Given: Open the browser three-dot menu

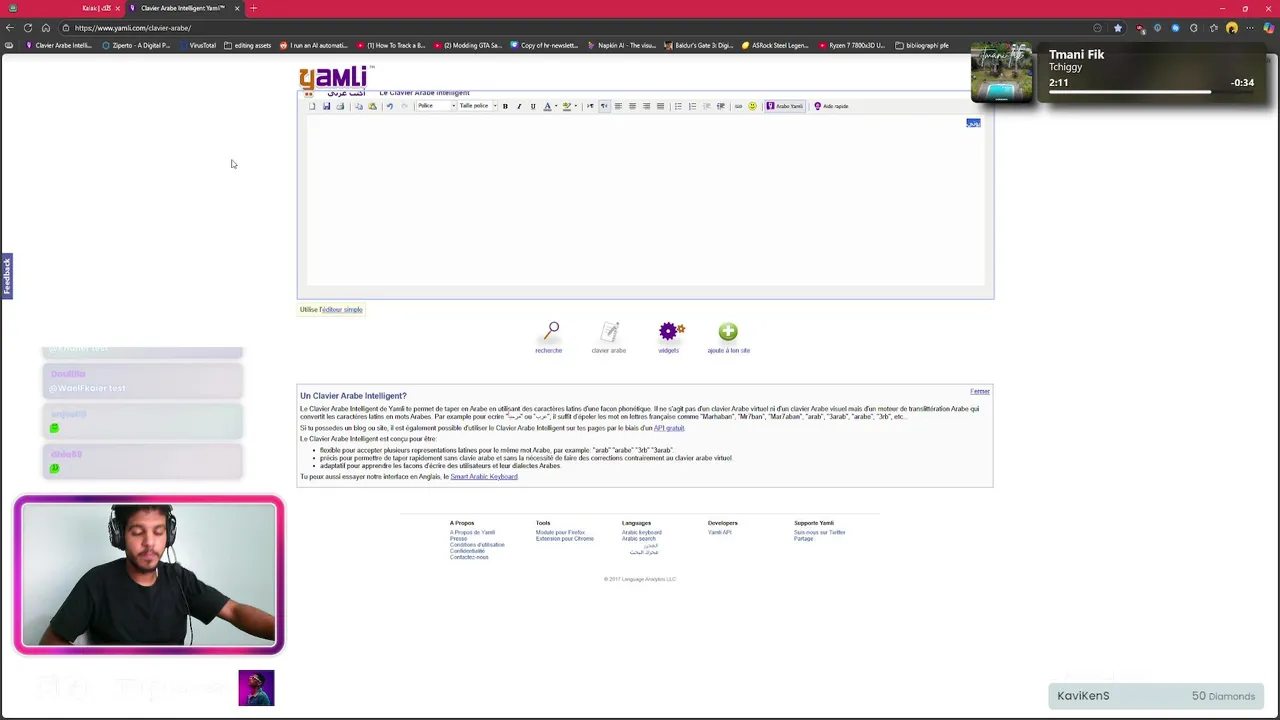Looking at the screenshot, I should click(x=1251, y=28).
